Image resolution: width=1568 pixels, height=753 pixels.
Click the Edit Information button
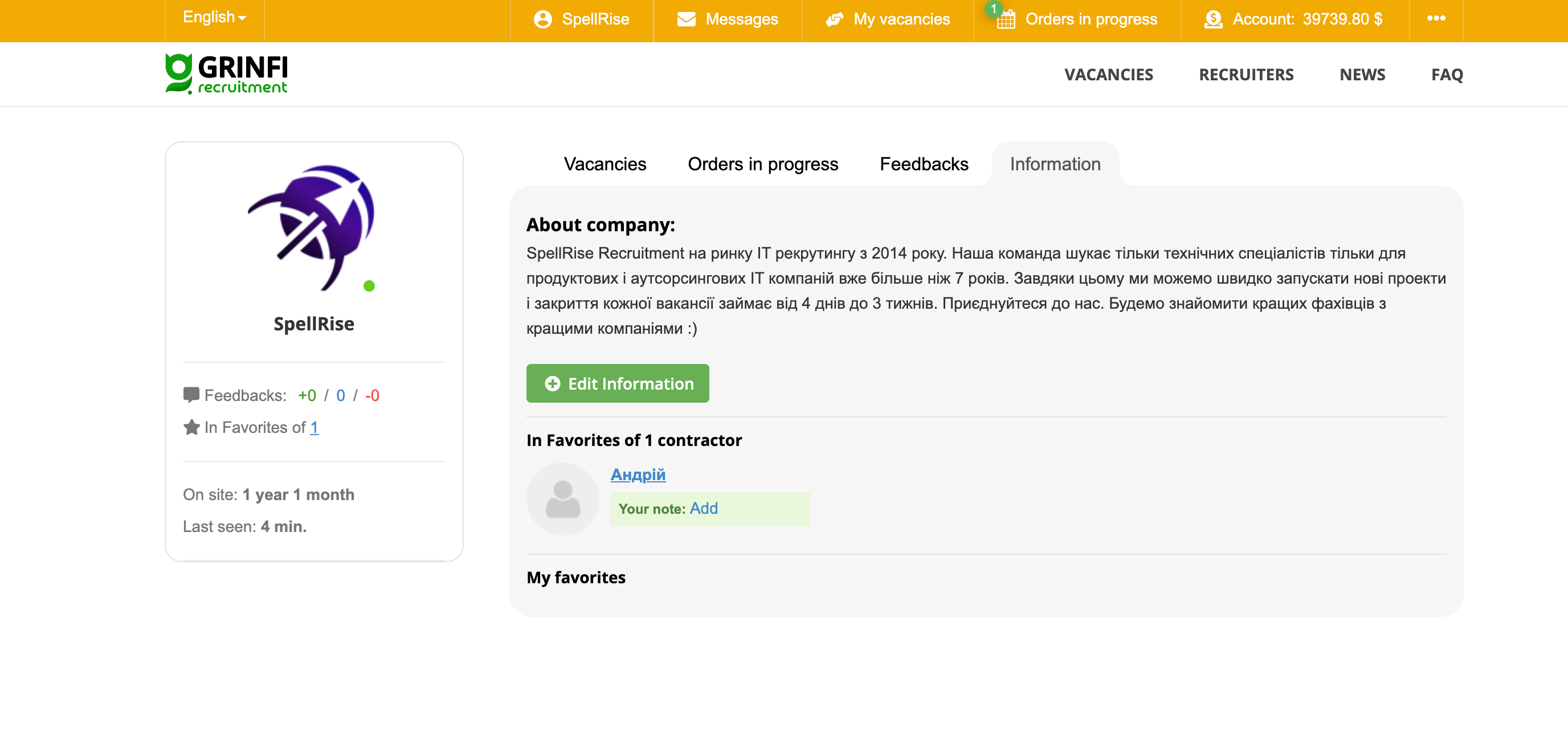coord(617,383)
